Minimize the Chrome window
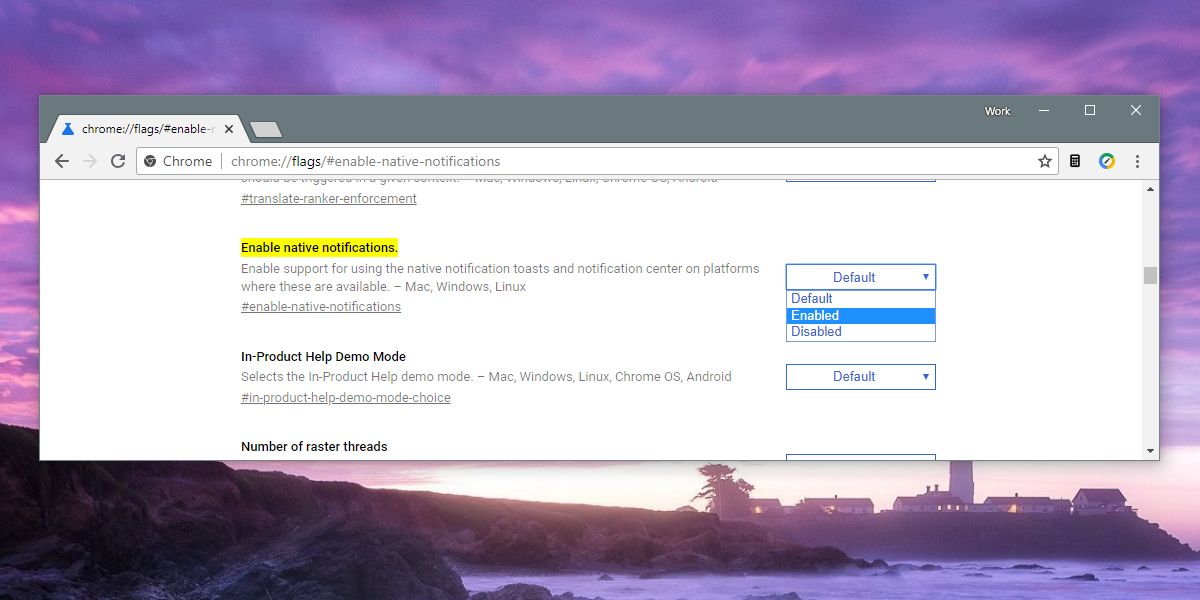This screenshot has height=600, width=1200. pos(1044,110)
